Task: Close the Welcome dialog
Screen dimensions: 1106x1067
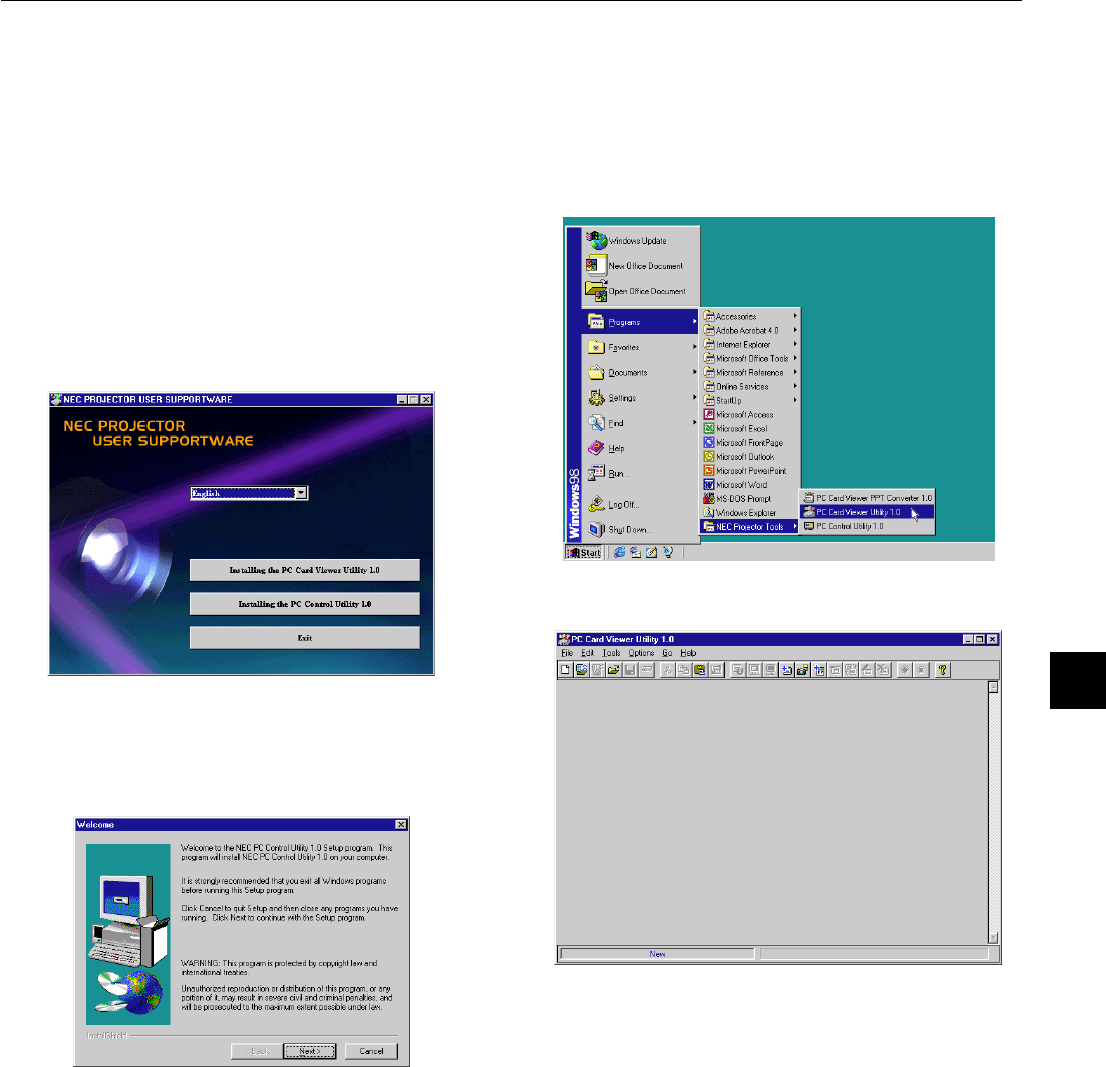Action: pyautogui.click(x=401, y=824)
